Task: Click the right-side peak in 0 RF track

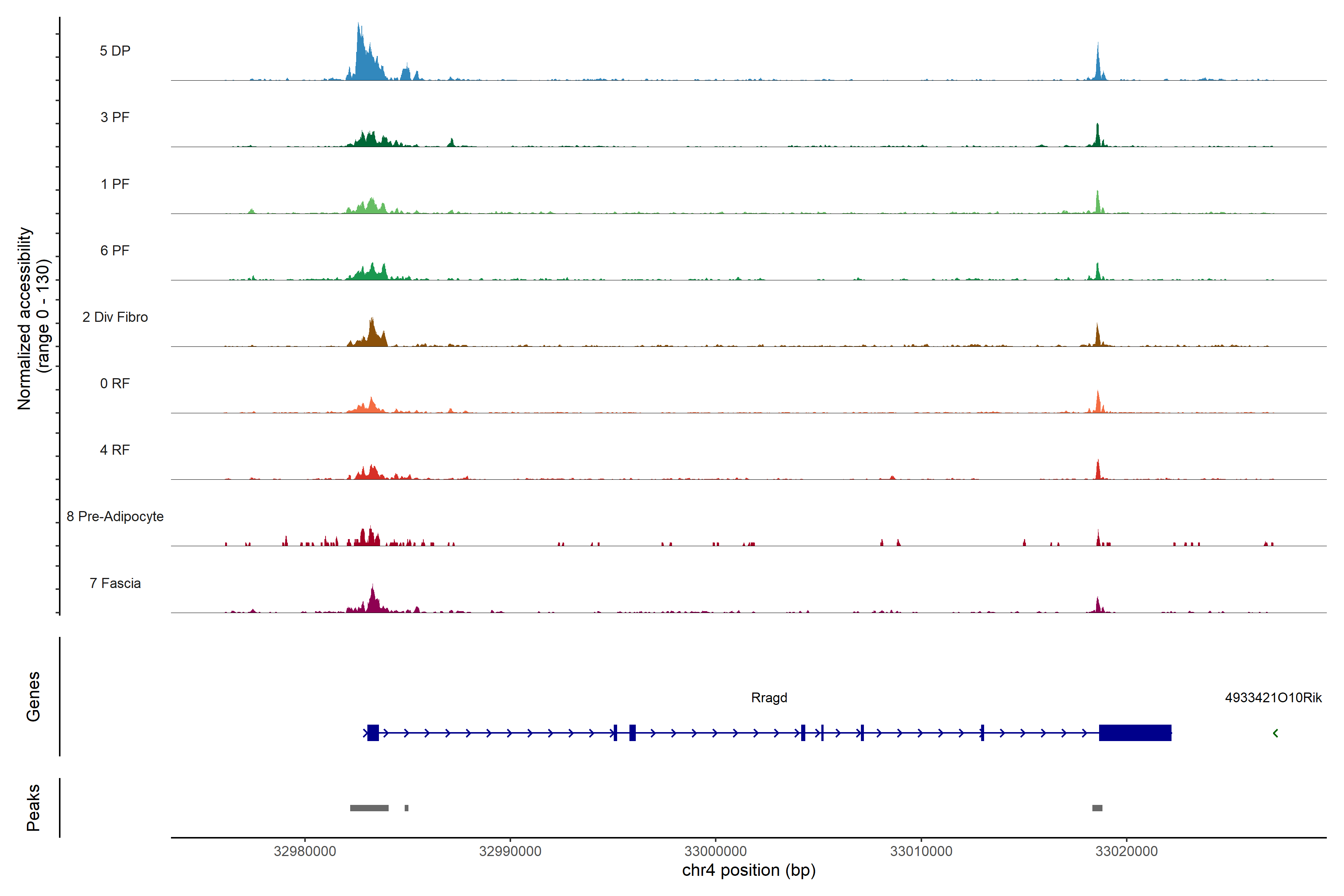Action: pyautogui.click(x=1098, y=401)
